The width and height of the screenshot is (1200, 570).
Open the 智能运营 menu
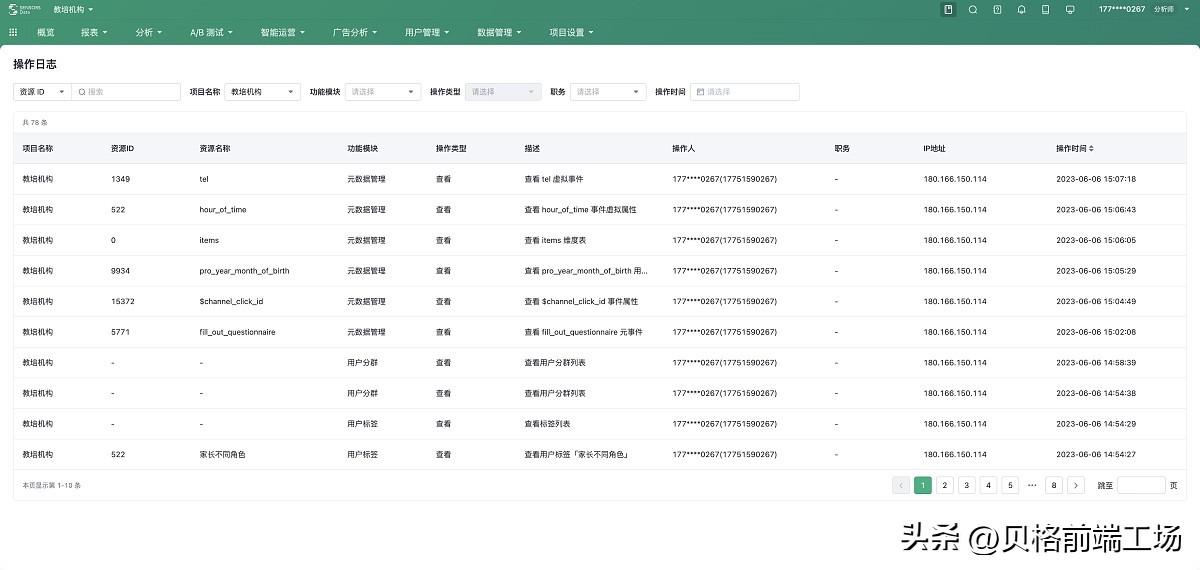(282, 32)
